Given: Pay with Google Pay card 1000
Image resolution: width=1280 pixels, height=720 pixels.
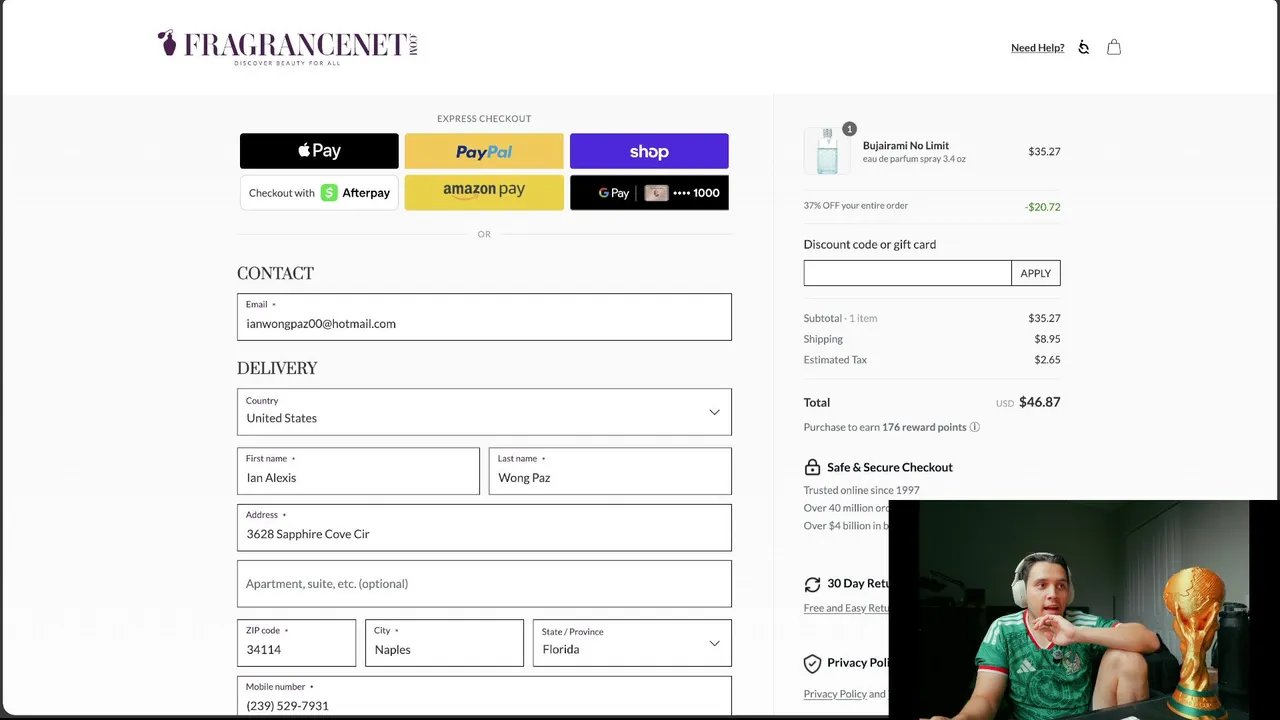Looking at the screenshot, I should pos(649,193).
